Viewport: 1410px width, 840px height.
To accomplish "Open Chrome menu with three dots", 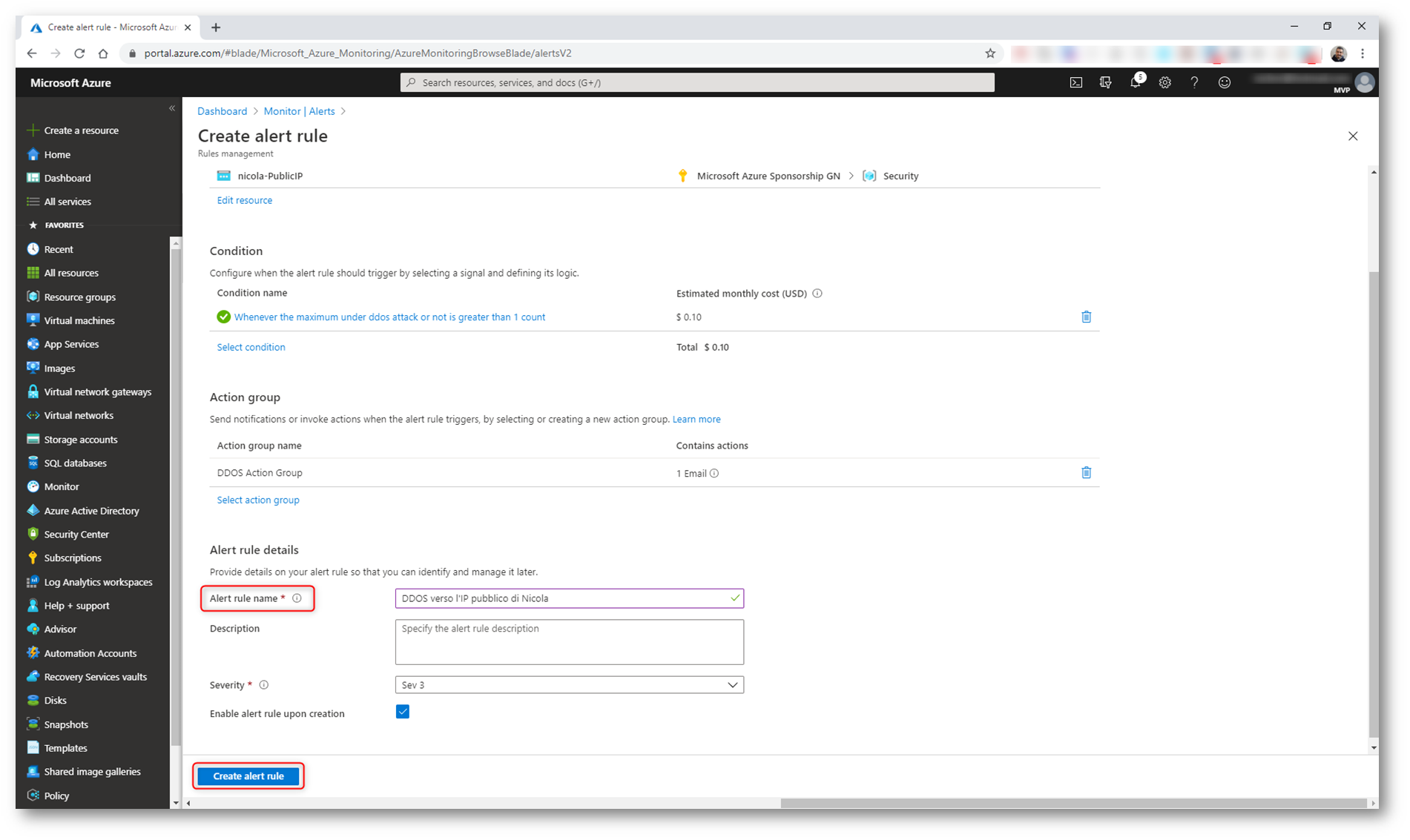I will 1363,53.
